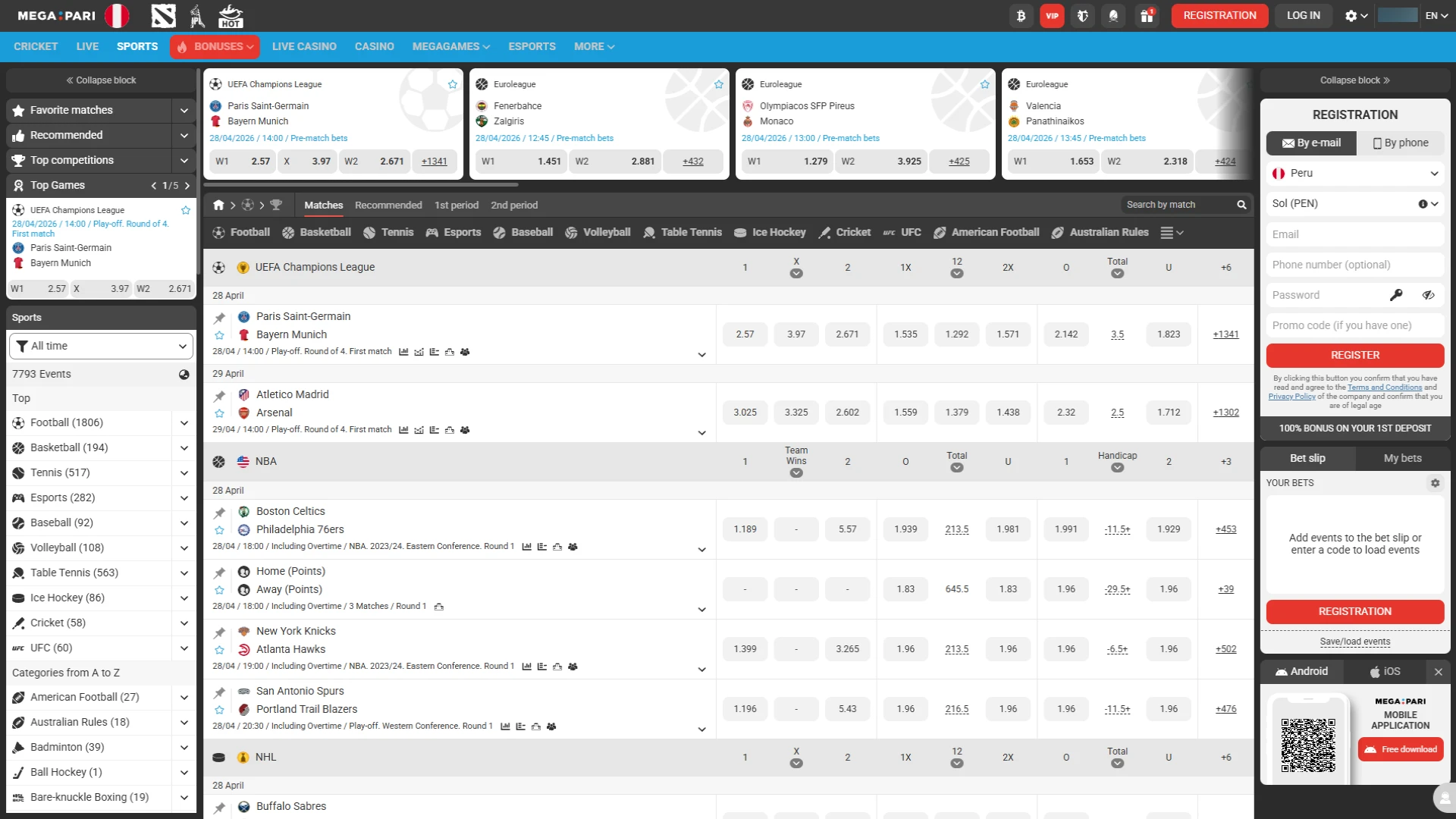Pin the Paris Saint-Germain vs Bayern match
The width and height of the screenshot is (1456, 819).
[219, 318]
